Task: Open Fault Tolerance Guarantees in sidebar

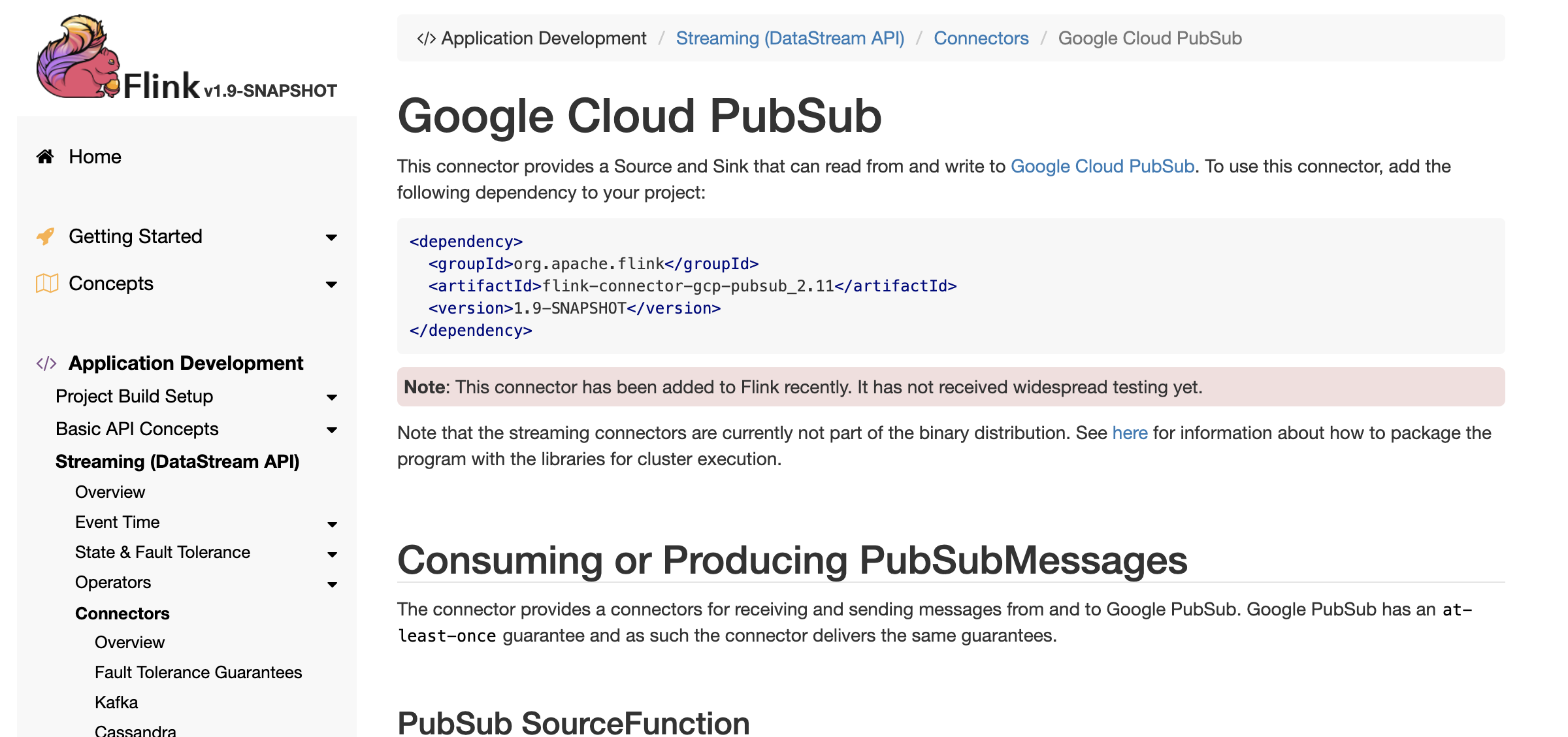Action: [198, 672]
